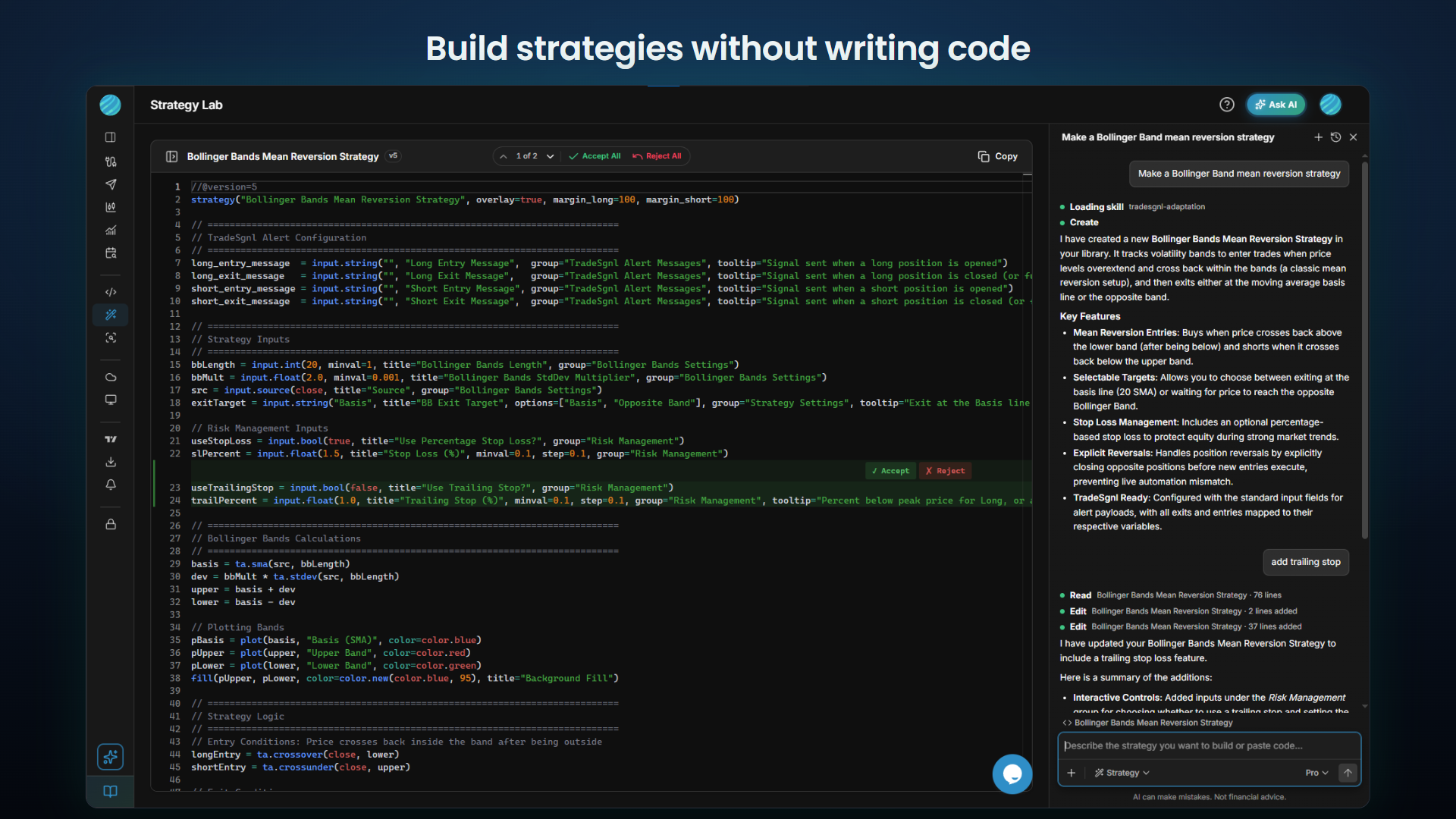This screenshot has height=819, width=1456.
Task: Open the TradingView logo icon in sidebar
Action: tap(111, 439)
